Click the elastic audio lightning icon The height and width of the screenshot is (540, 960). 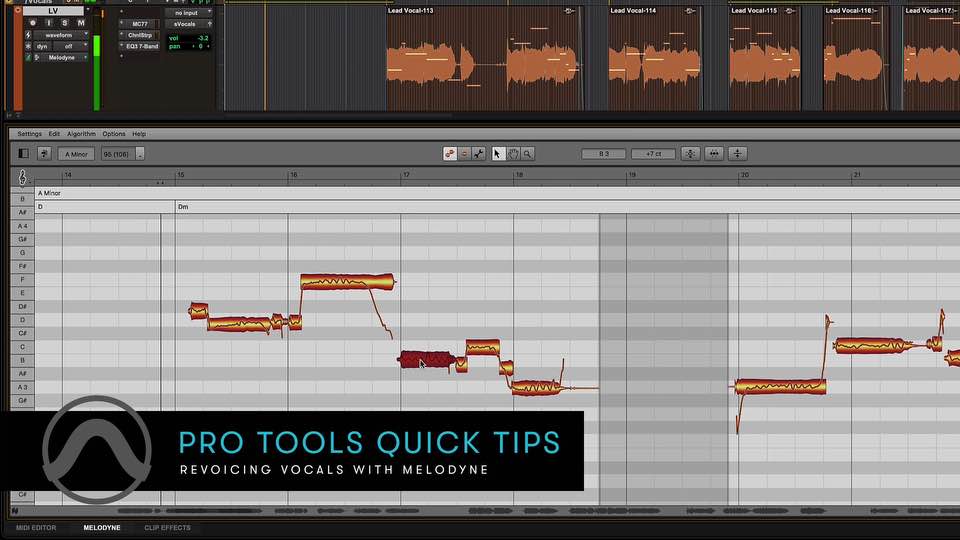(28, 35)
